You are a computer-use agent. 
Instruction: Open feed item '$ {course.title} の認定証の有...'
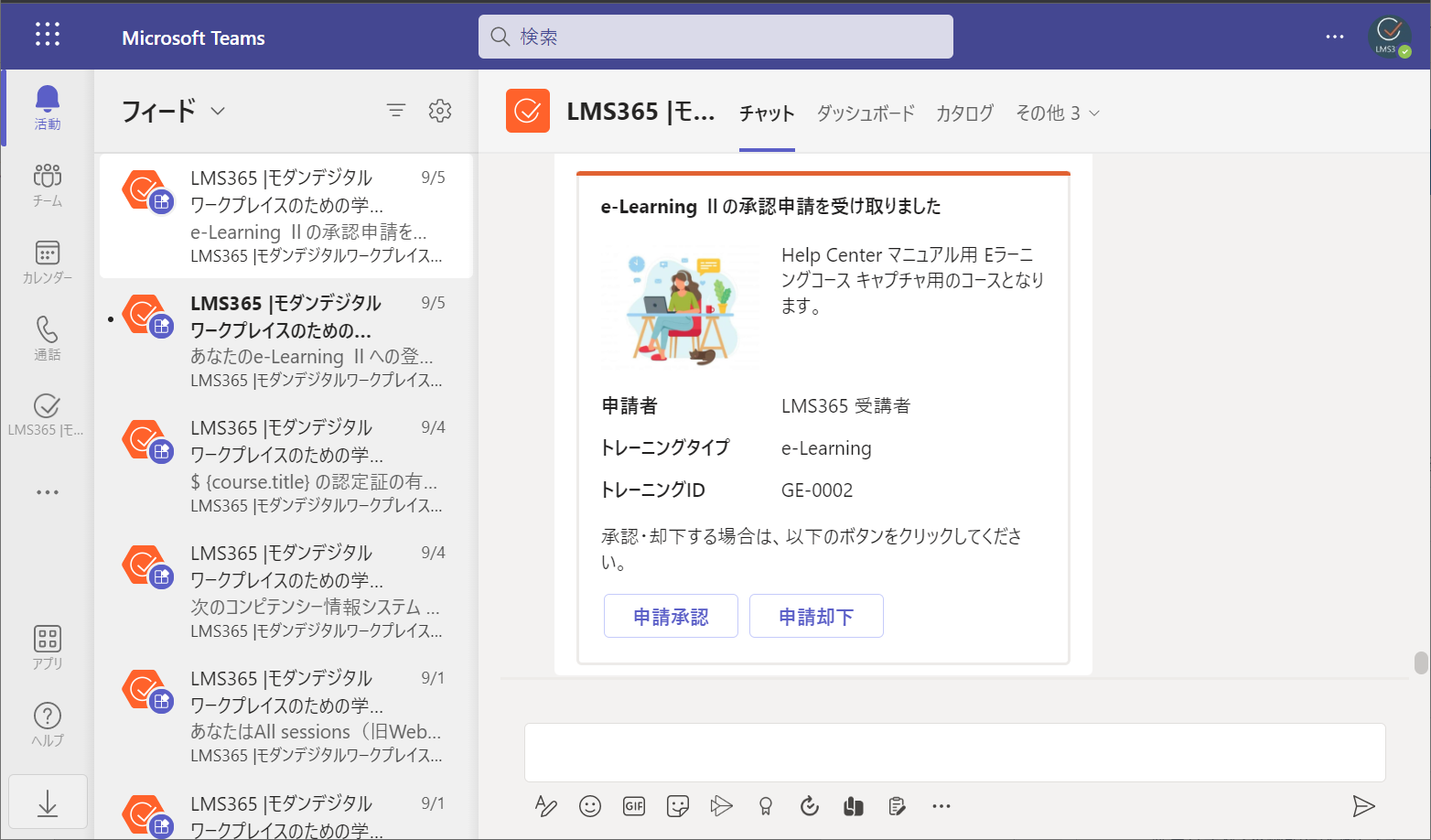(286, 466)
